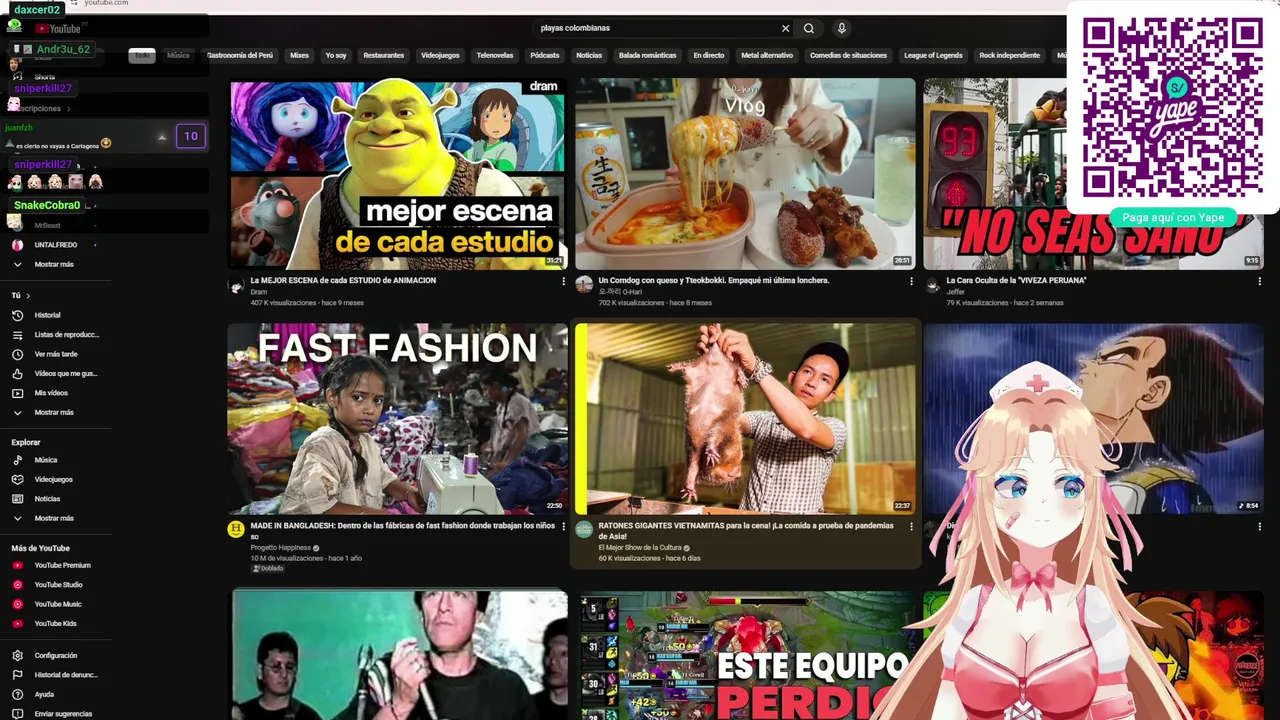Open options menu for Corndog con queso video
Screen dimensions: 1280x720
(911, 281)
